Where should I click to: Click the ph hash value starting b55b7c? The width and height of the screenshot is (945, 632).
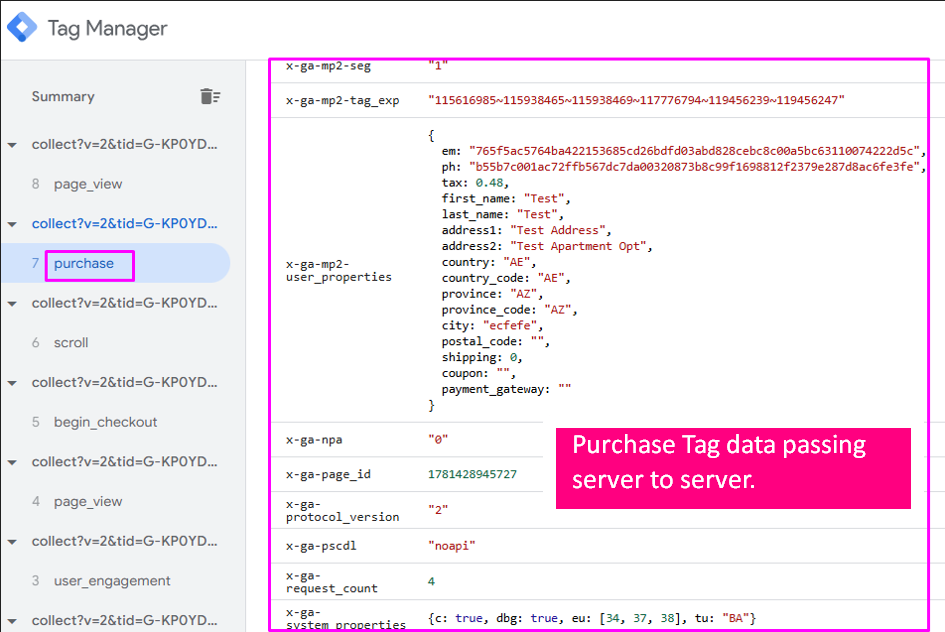tap(694, 166)
